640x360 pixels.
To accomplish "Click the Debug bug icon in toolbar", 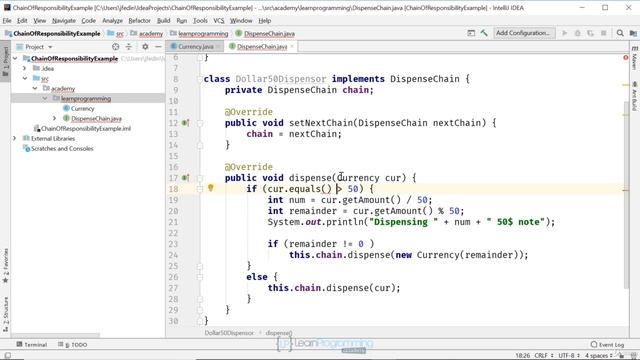I will pos(577,33).
